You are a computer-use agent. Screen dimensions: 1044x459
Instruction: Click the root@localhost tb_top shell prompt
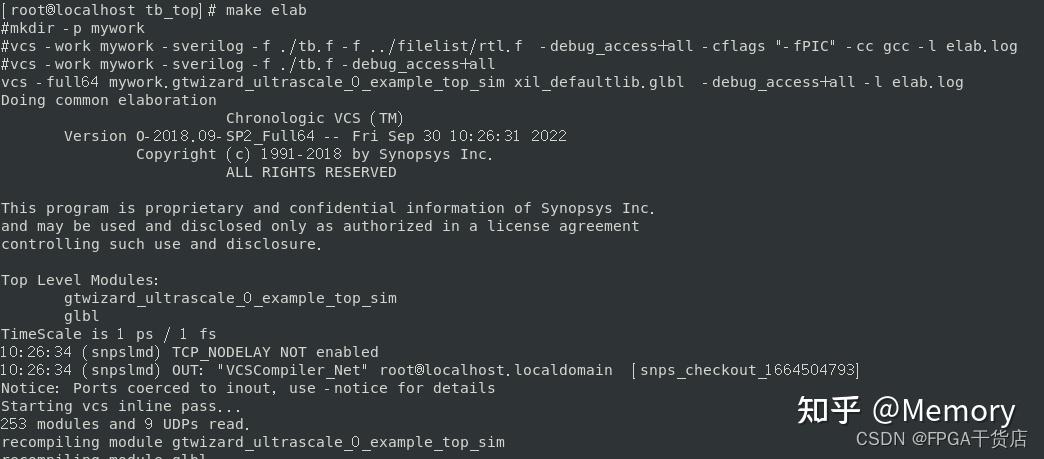click(101, 10)
